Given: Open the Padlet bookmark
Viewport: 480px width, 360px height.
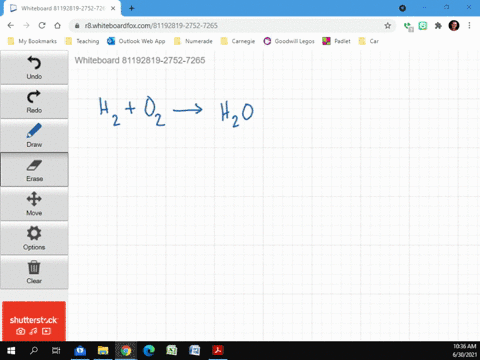Looking at the screenshot, I should click(x=336, y=41).
